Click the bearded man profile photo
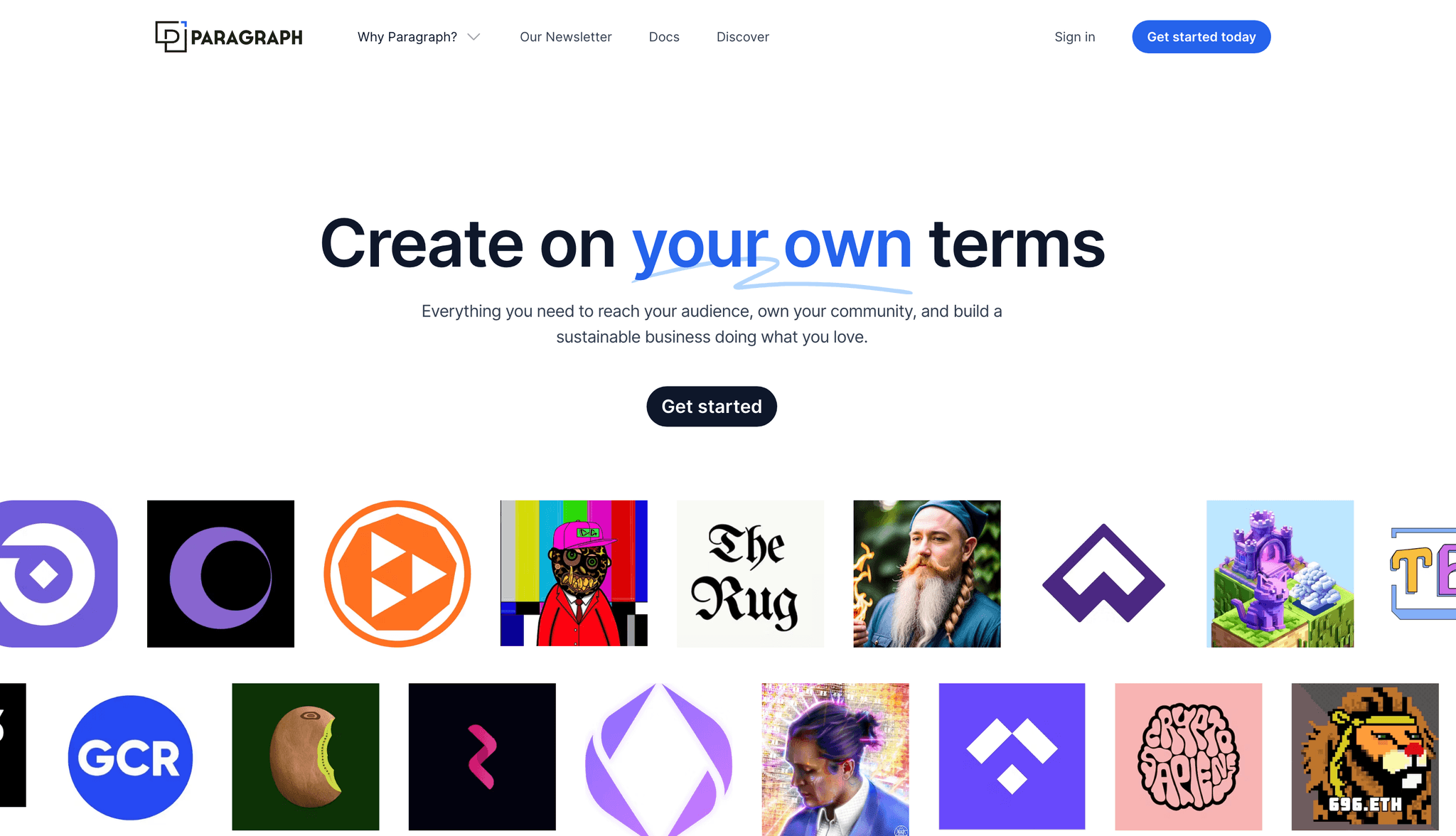 (927, 573)
